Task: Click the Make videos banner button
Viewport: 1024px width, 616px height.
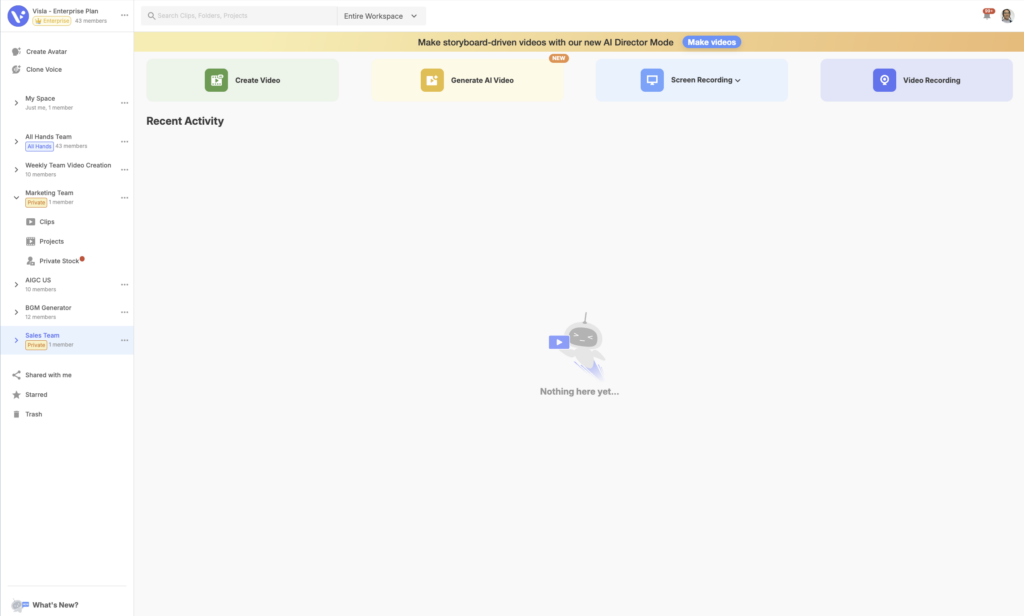Action: (x=712, y=42)
